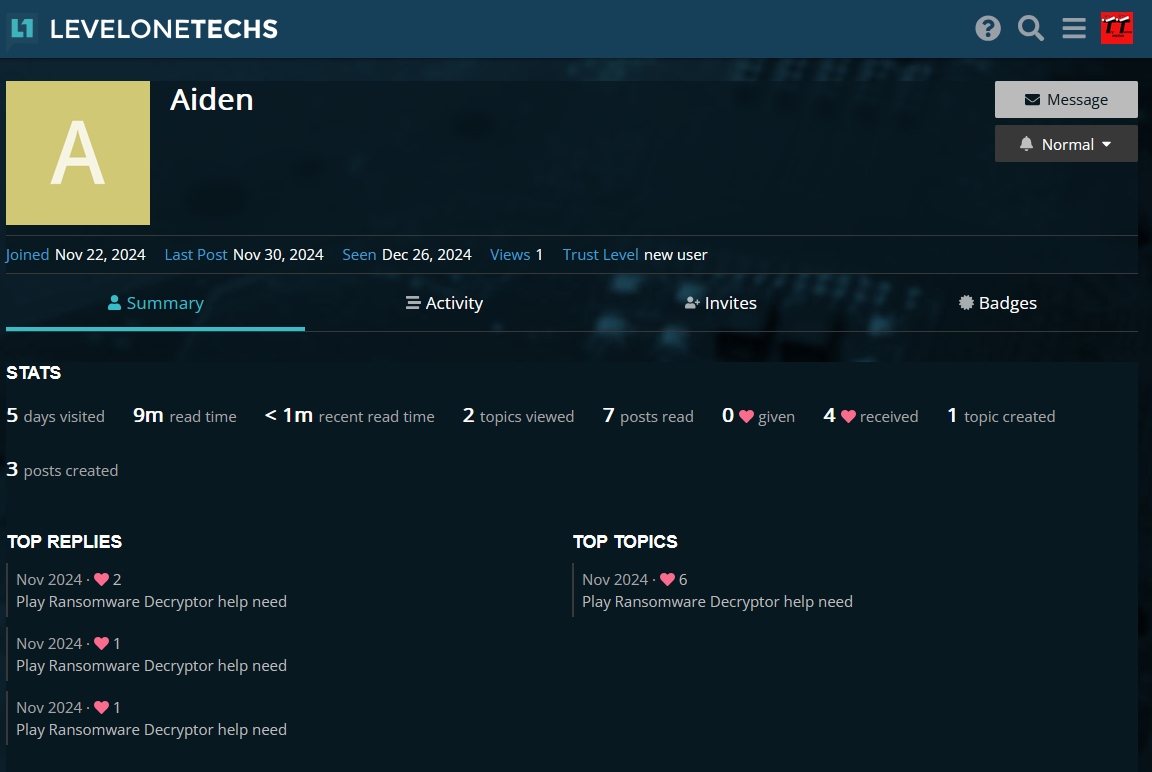Screen dimensions: 1152x772
Task: Open the search icon in the header
Action: [x=1031, y=28]
